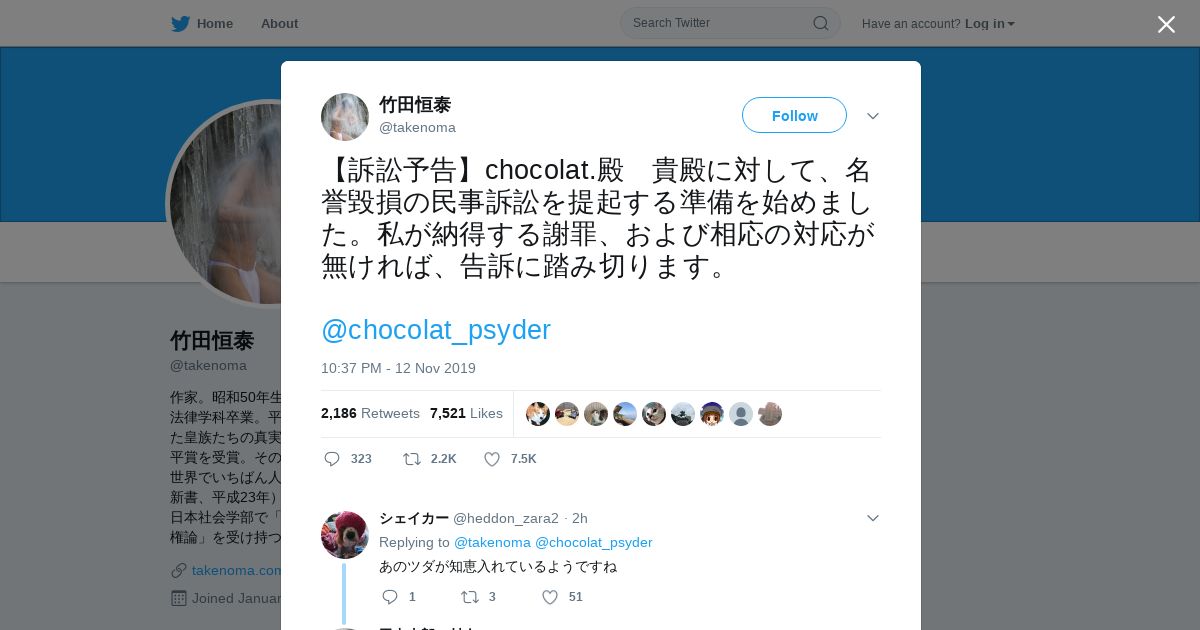Close the tweet overlay with X
This screenshot has height=630, width=1200.
(1166, 24)
